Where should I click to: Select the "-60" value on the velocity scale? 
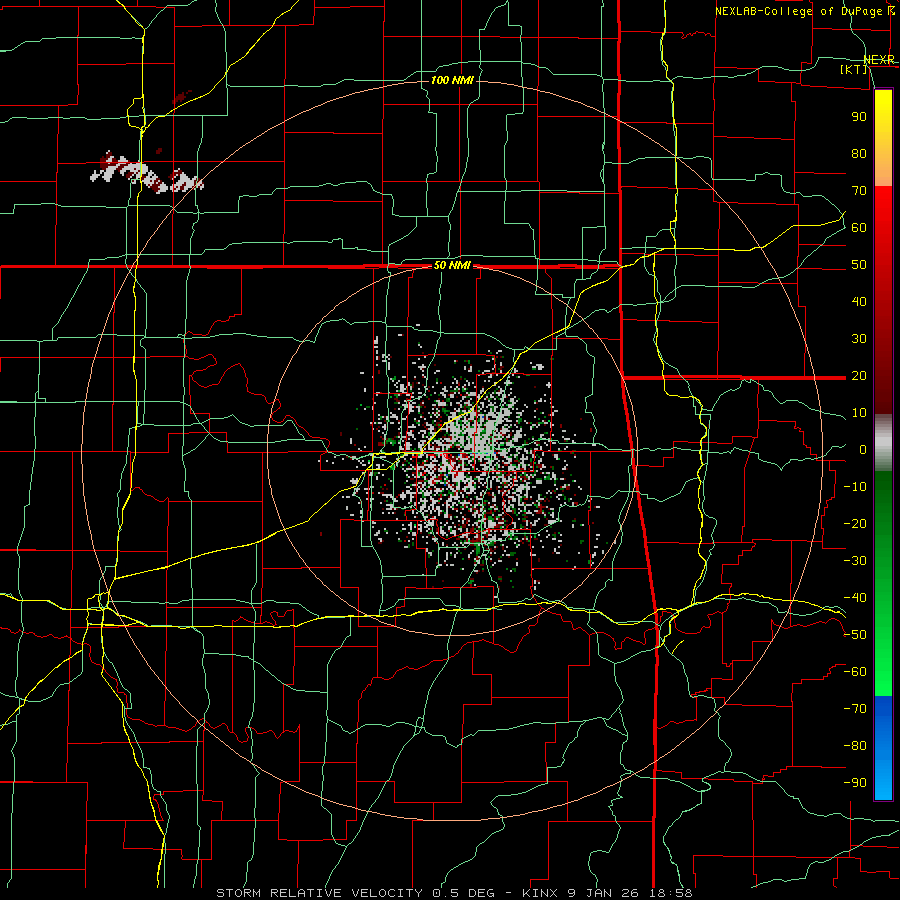point(855,672)
